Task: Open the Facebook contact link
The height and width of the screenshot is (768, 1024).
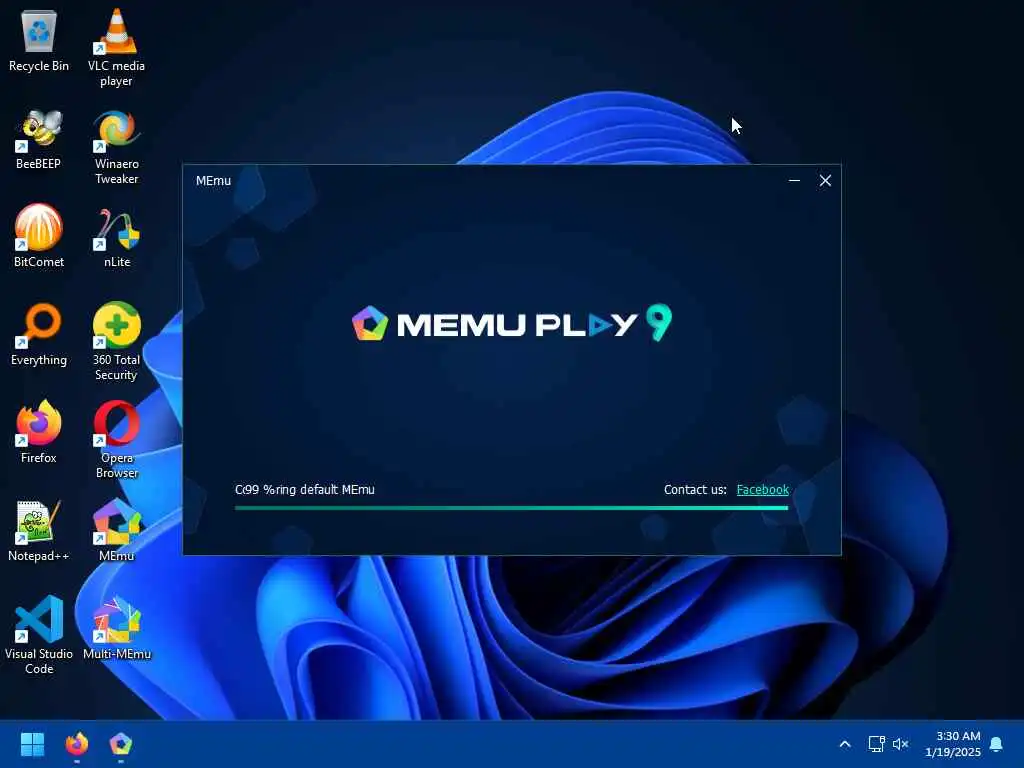Action: coord(762,490)
